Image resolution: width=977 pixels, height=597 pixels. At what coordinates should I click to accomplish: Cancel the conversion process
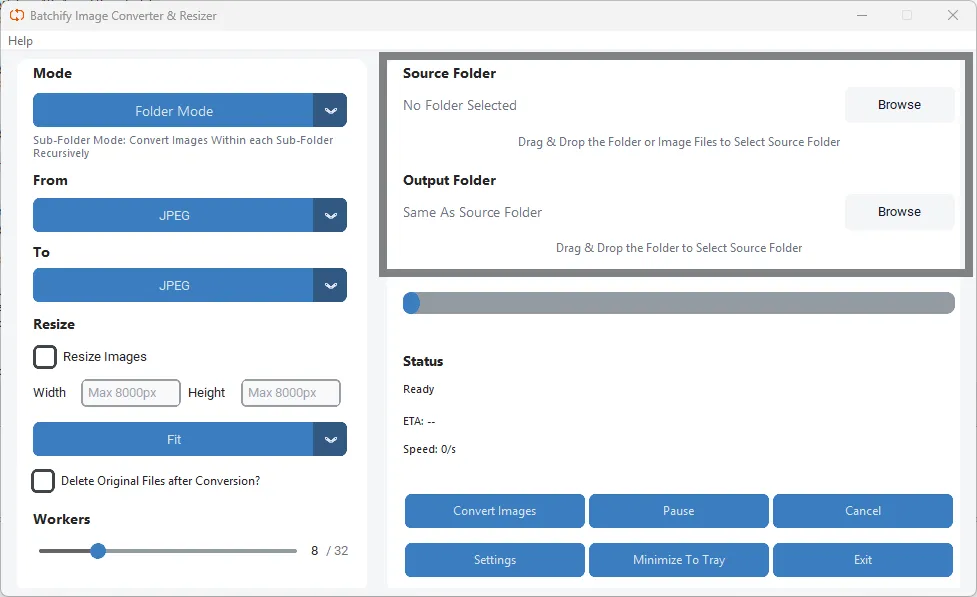point(862,511)
